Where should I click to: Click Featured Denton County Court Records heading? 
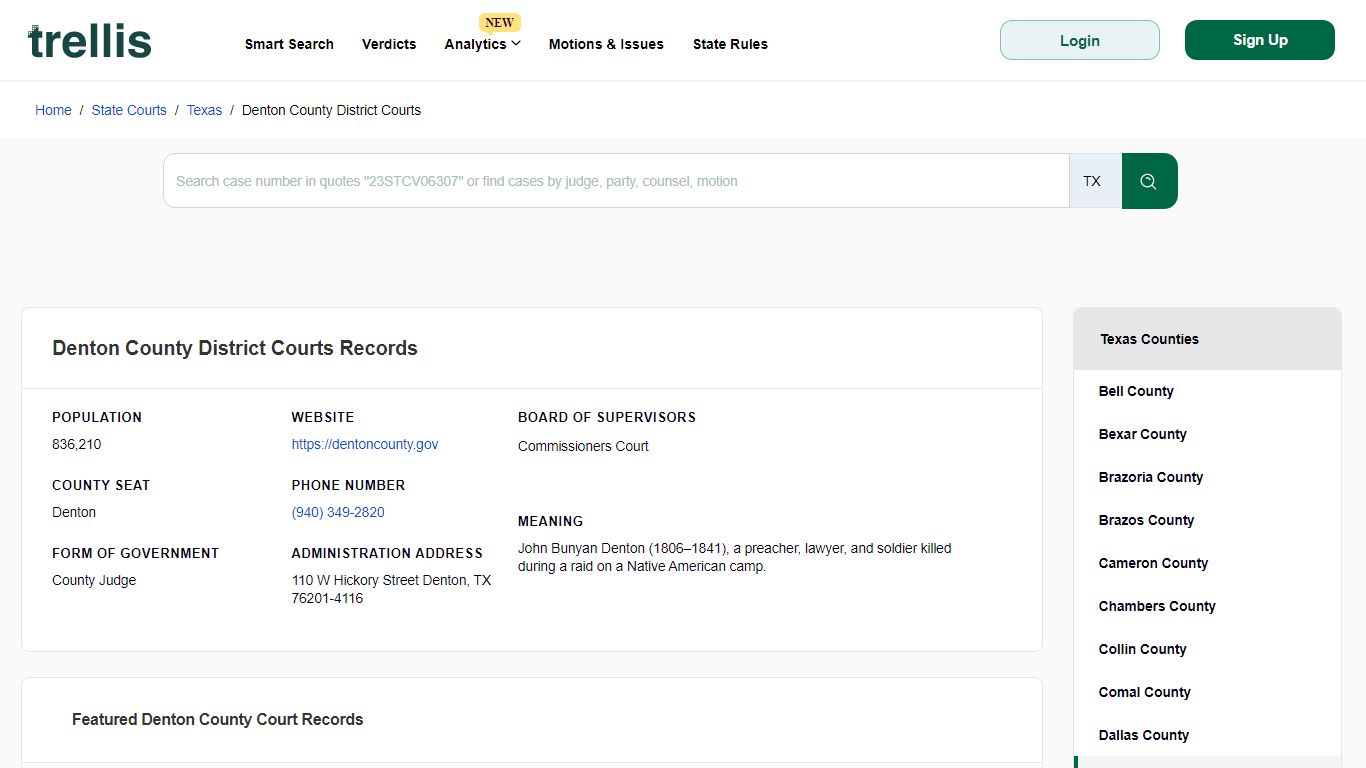[217, 719]
